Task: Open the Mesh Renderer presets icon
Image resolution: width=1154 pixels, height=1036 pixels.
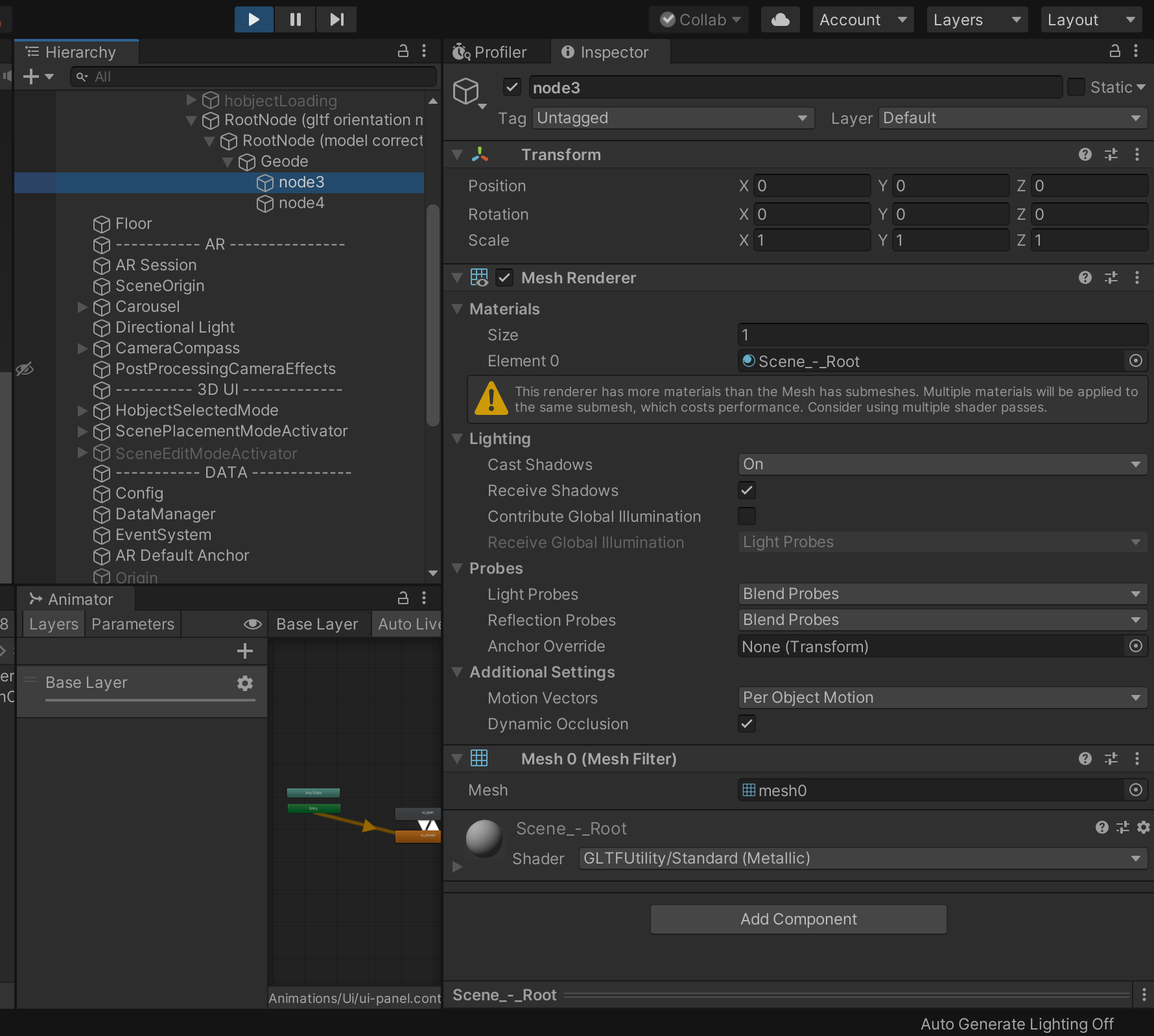Action: [x=1111, y=277]
